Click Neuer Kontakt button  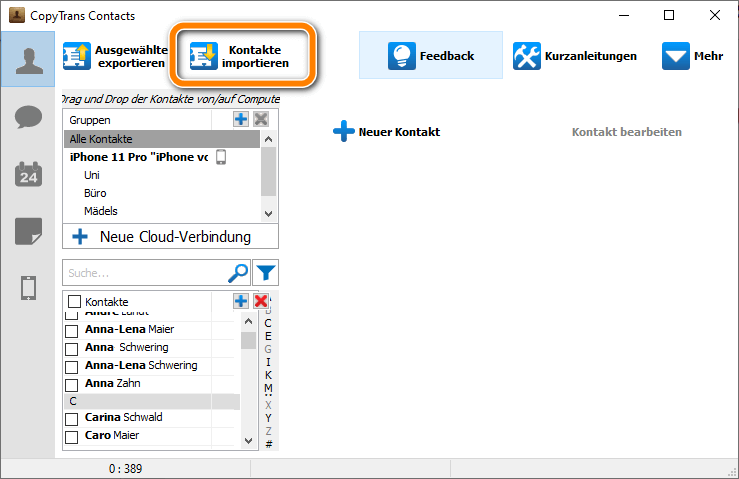point(386,132)
